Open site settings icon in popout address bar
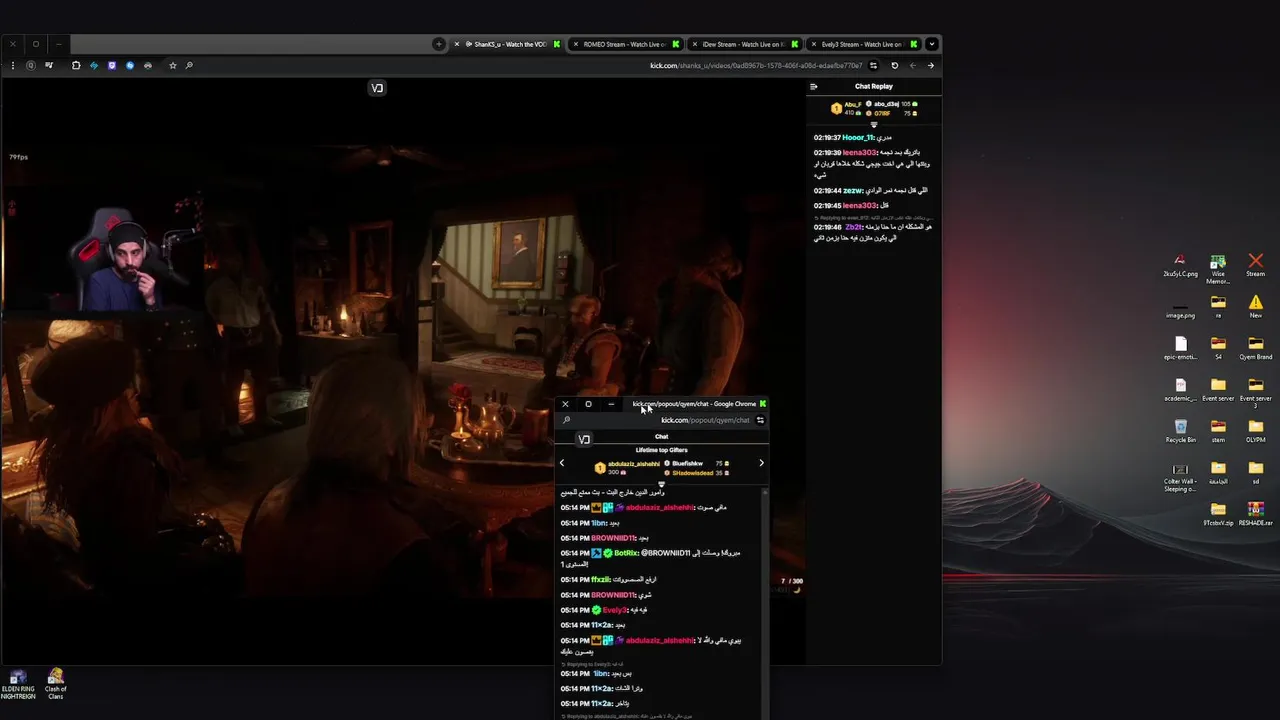Viewport: 1280px width, 720px height. (x=760, y=420)
